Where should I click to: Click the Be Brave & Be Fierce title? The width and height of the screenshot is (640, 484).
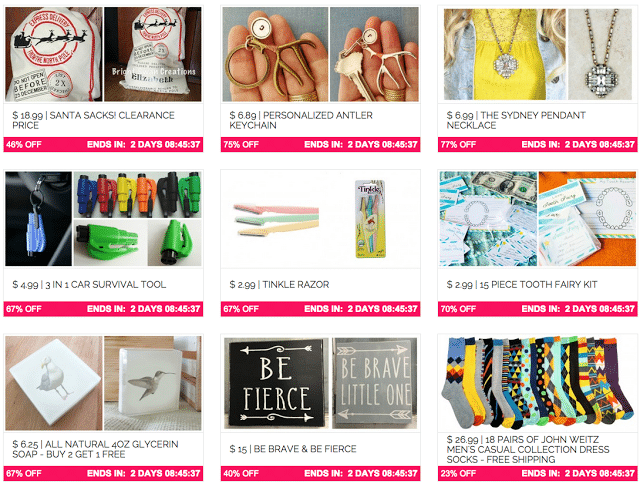point(293,449)
